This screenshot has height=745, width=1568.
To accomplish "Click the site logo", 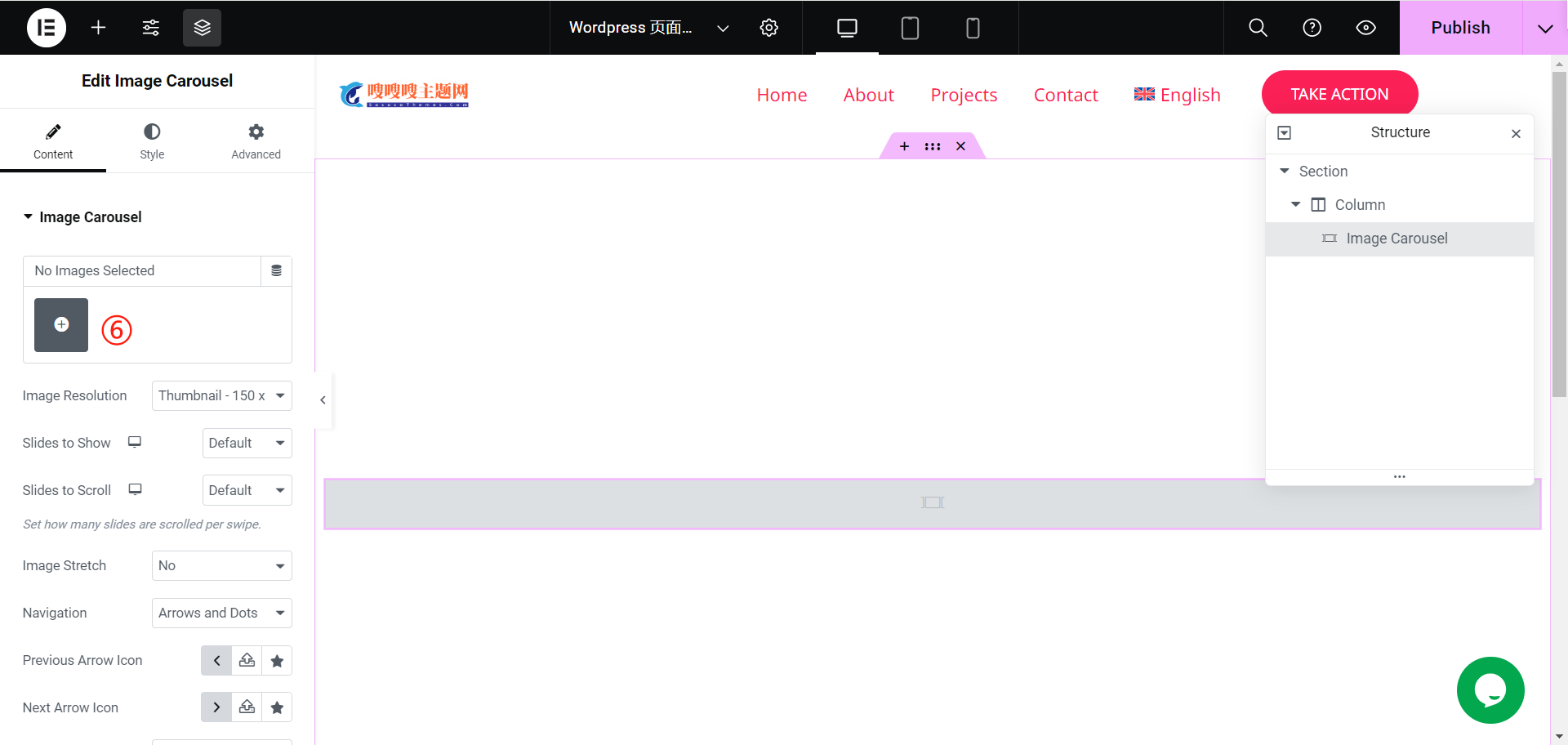I will (x=404, y=95).
